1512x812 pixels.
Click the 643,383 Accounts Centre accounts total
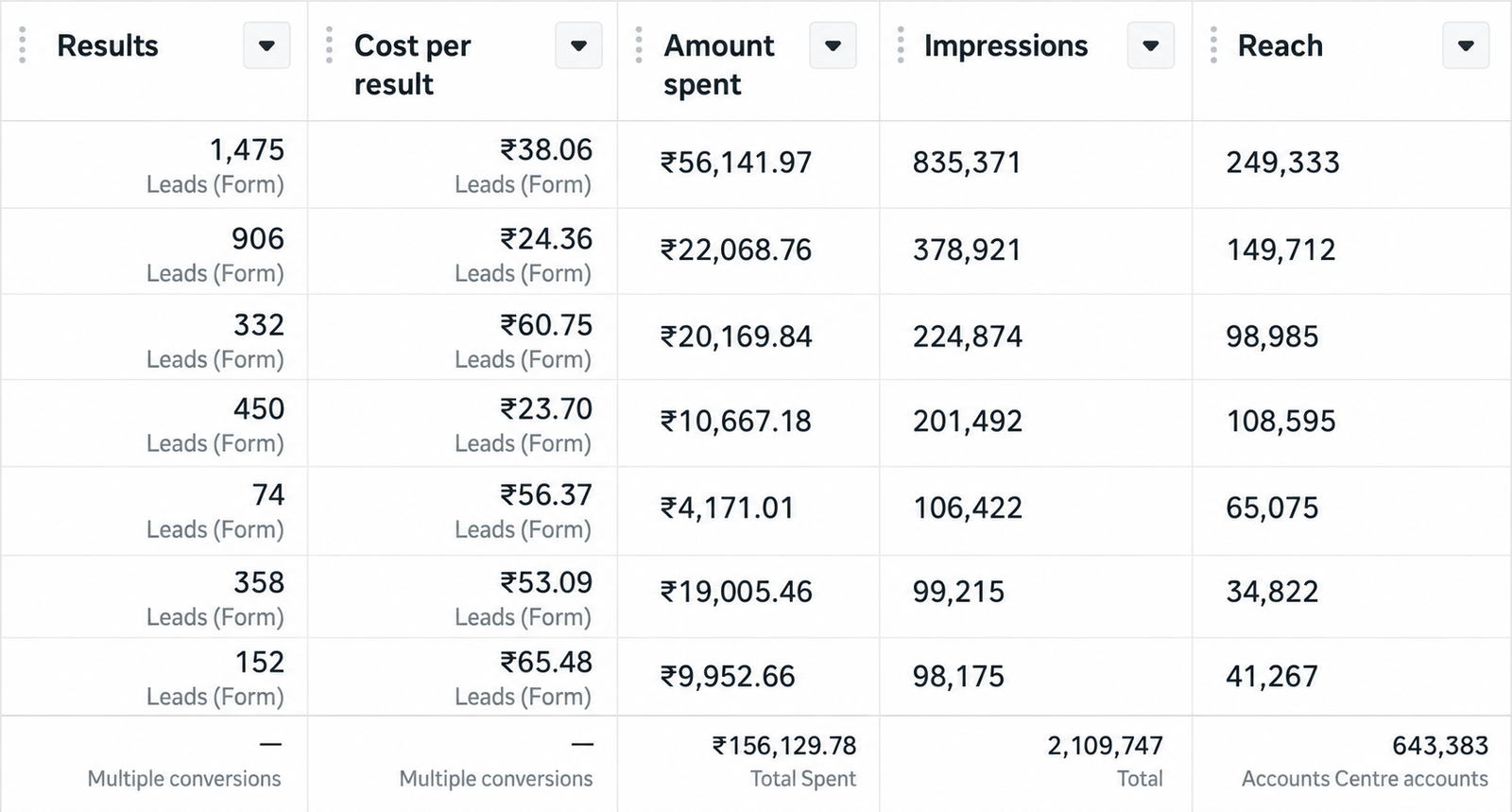point(1366,761)
